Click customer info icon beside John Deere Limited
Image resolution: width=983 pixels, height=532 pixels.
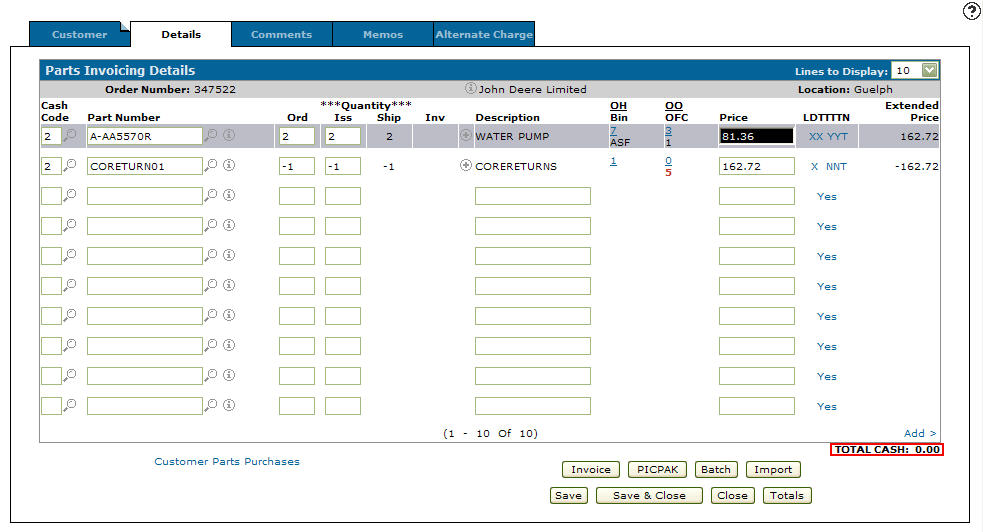[470, 89]
